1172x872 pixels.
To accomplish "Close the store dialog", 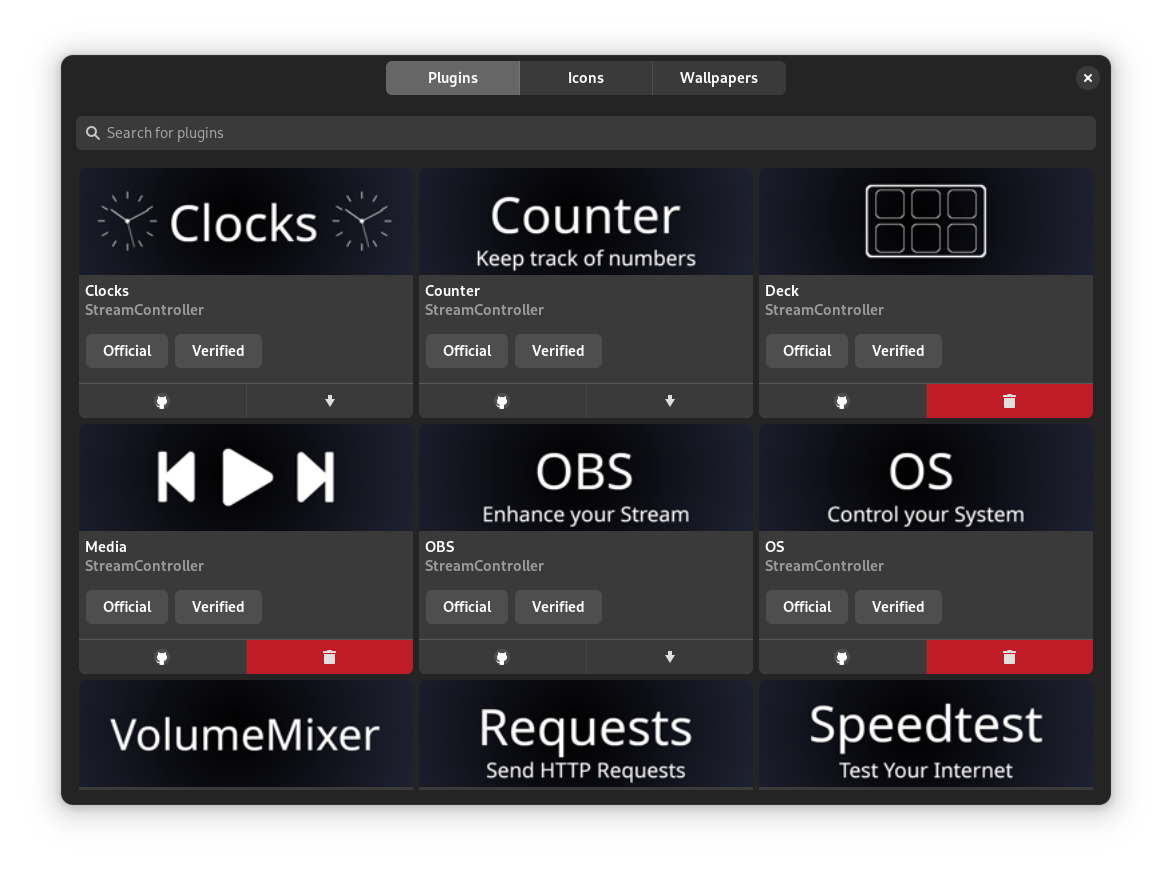I will click(x=1088, y=78).
